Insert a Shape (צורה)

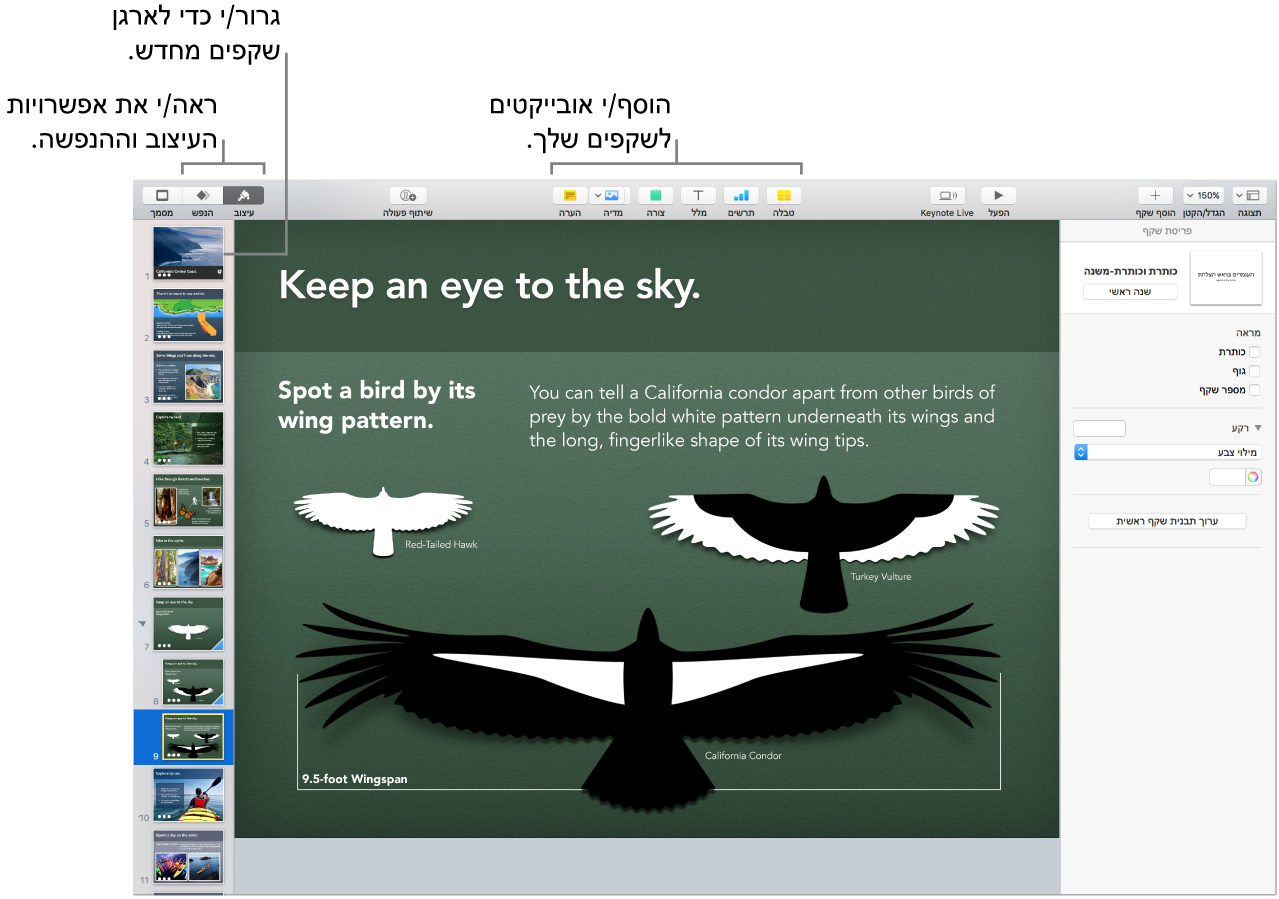654,197
